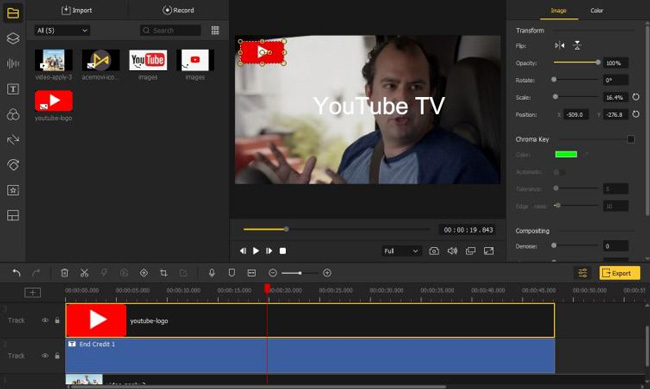Take a snapshot of preview
The width and height of the screenshot is (650, 389).
434,251
